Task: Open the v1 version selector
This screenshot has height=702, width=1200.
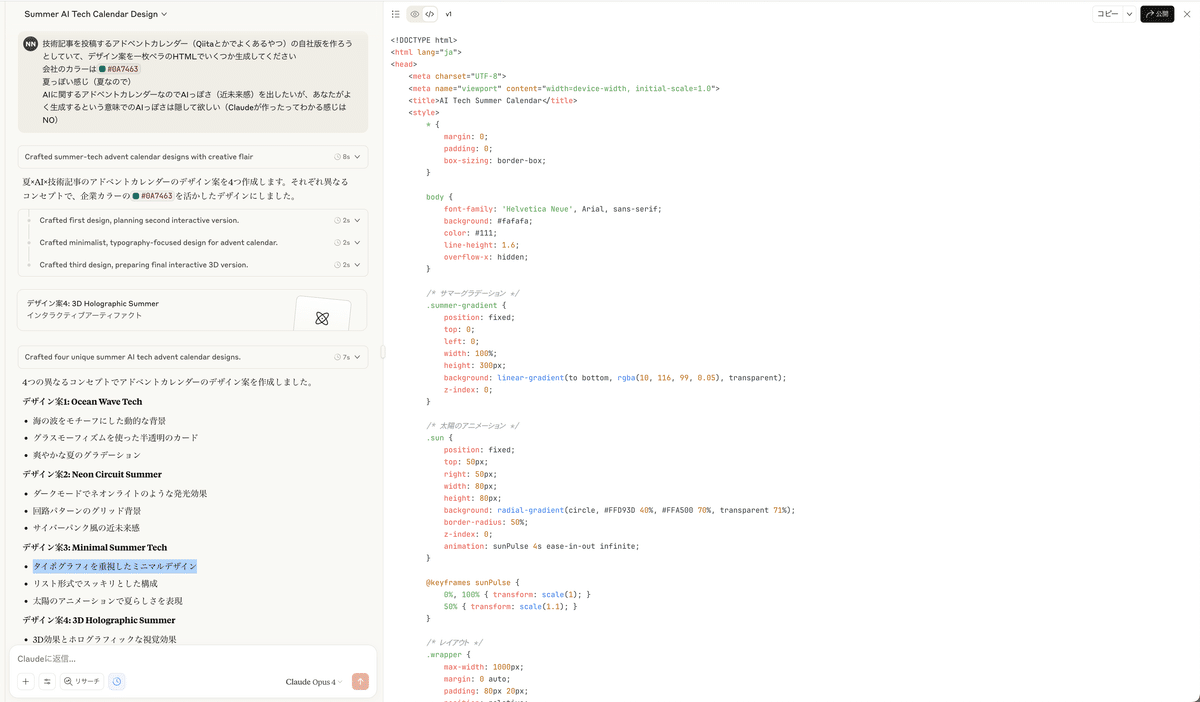Action: [449, 14]
